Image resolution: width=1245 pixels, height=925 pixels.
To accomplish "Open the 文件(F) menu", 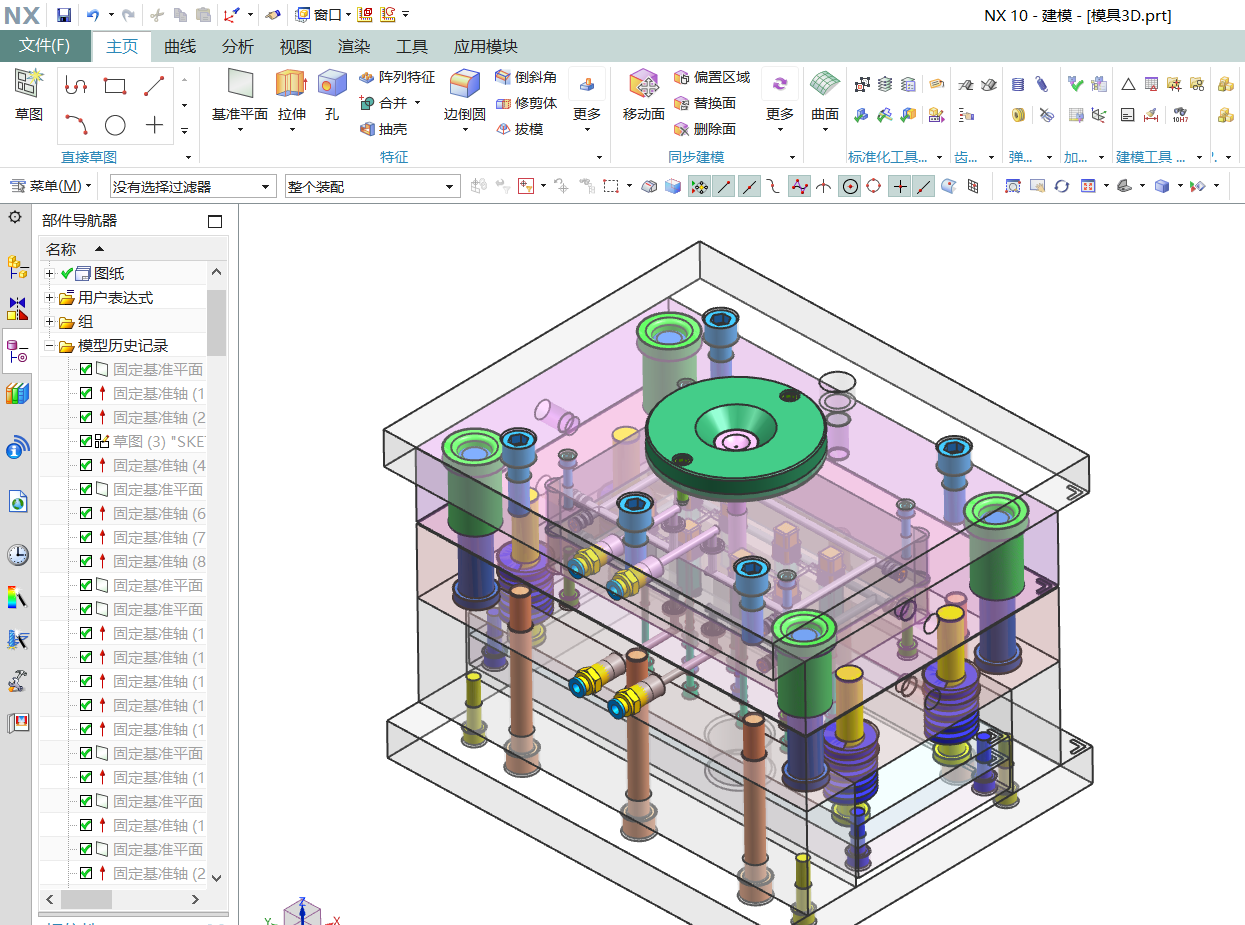I will click(45, 46).
